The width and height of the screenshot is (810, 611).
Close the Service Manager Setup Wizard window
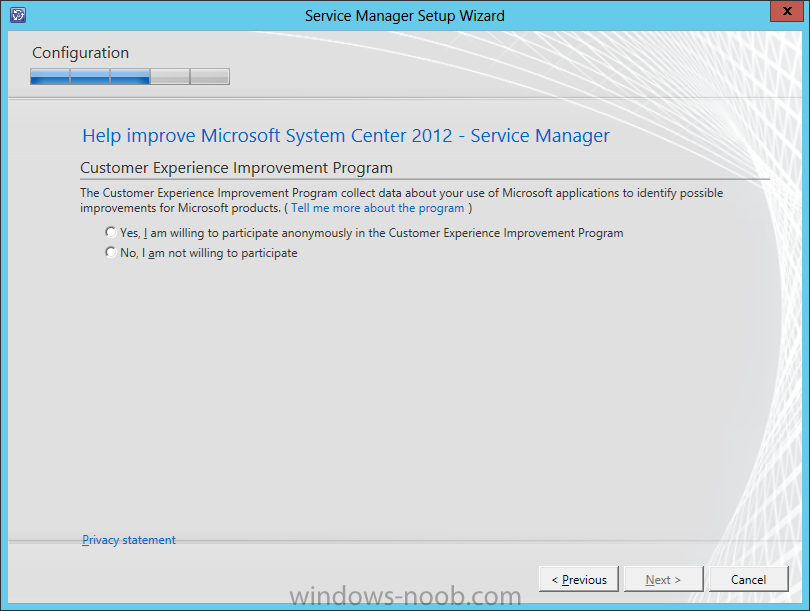[787, 11]
